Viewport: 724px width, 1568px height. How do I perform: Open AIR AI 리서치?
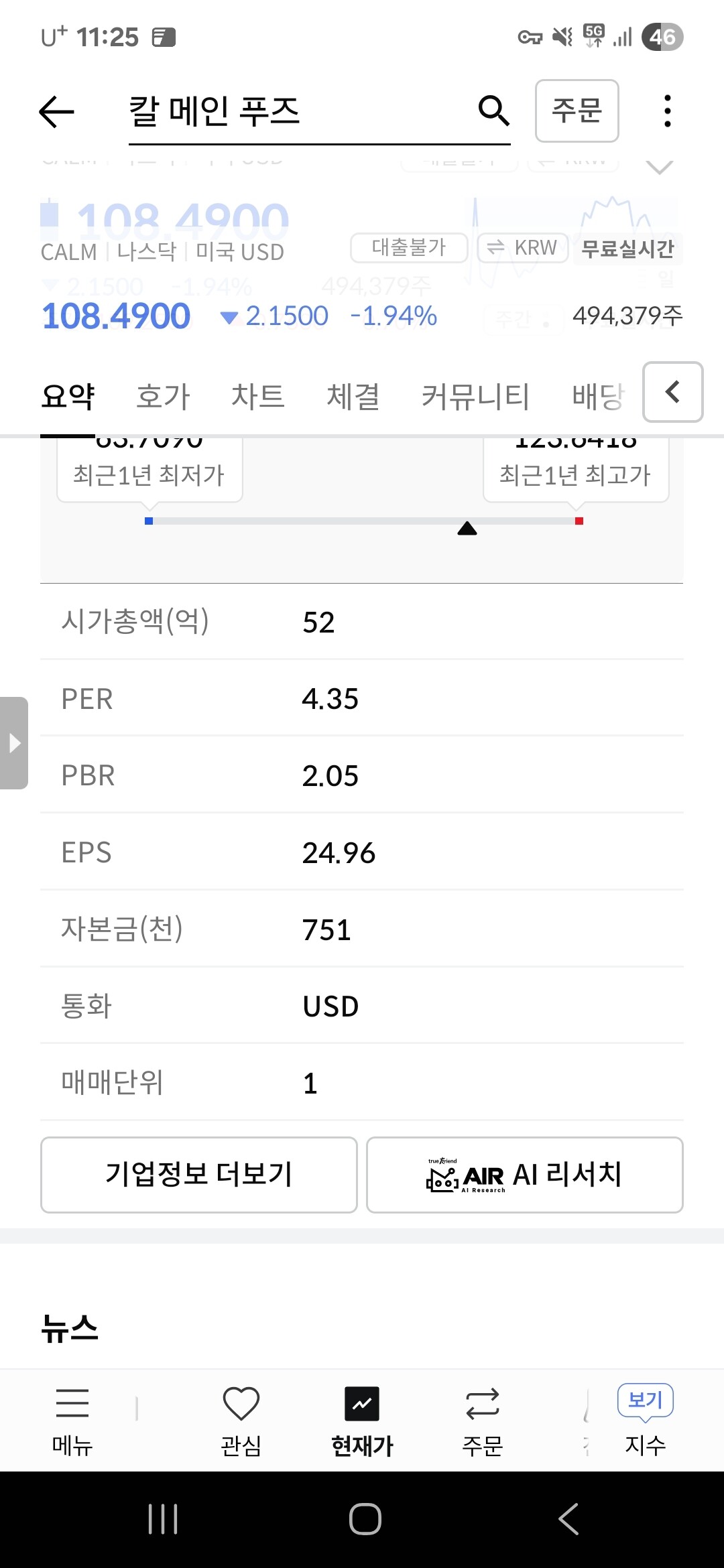pyautogui.click(x=525, y=1175)
